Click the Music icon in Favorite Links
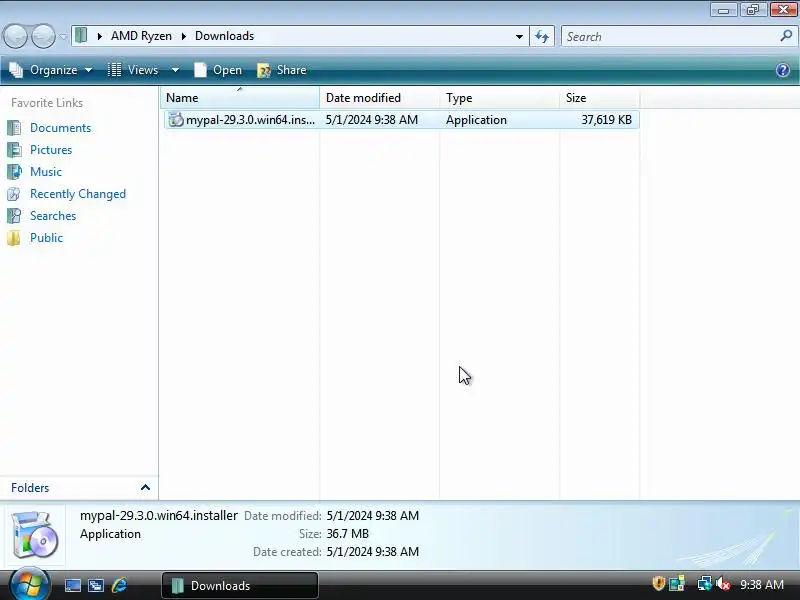The height and width of the screenshot is (600, 800). [x=14, y=171]
